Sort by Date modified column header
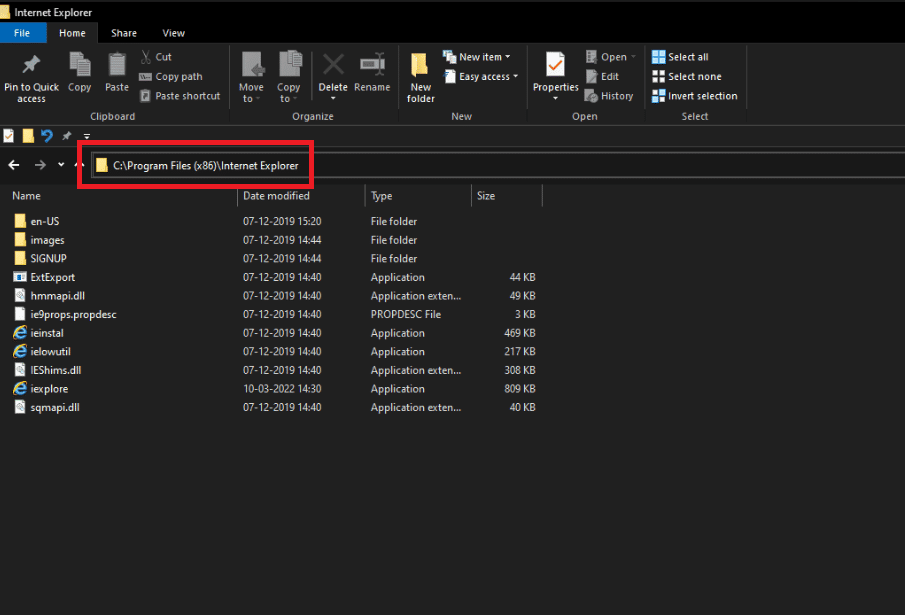 pos(276,196)
